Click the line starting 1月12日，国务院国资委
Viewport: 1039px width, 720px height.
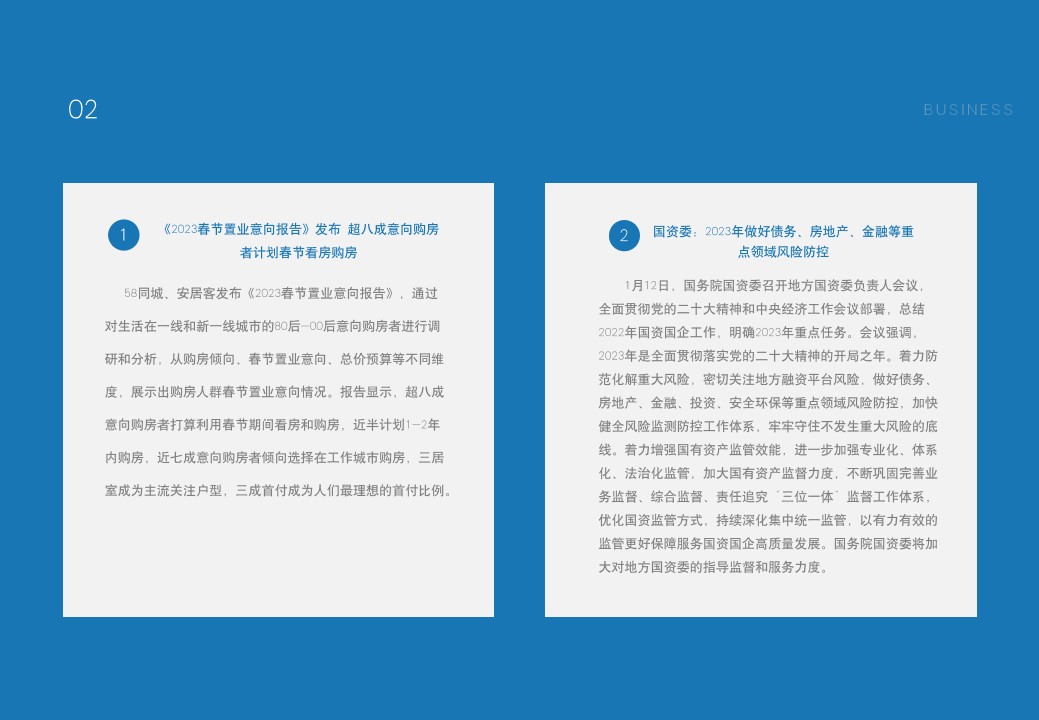tap(780, 285)
